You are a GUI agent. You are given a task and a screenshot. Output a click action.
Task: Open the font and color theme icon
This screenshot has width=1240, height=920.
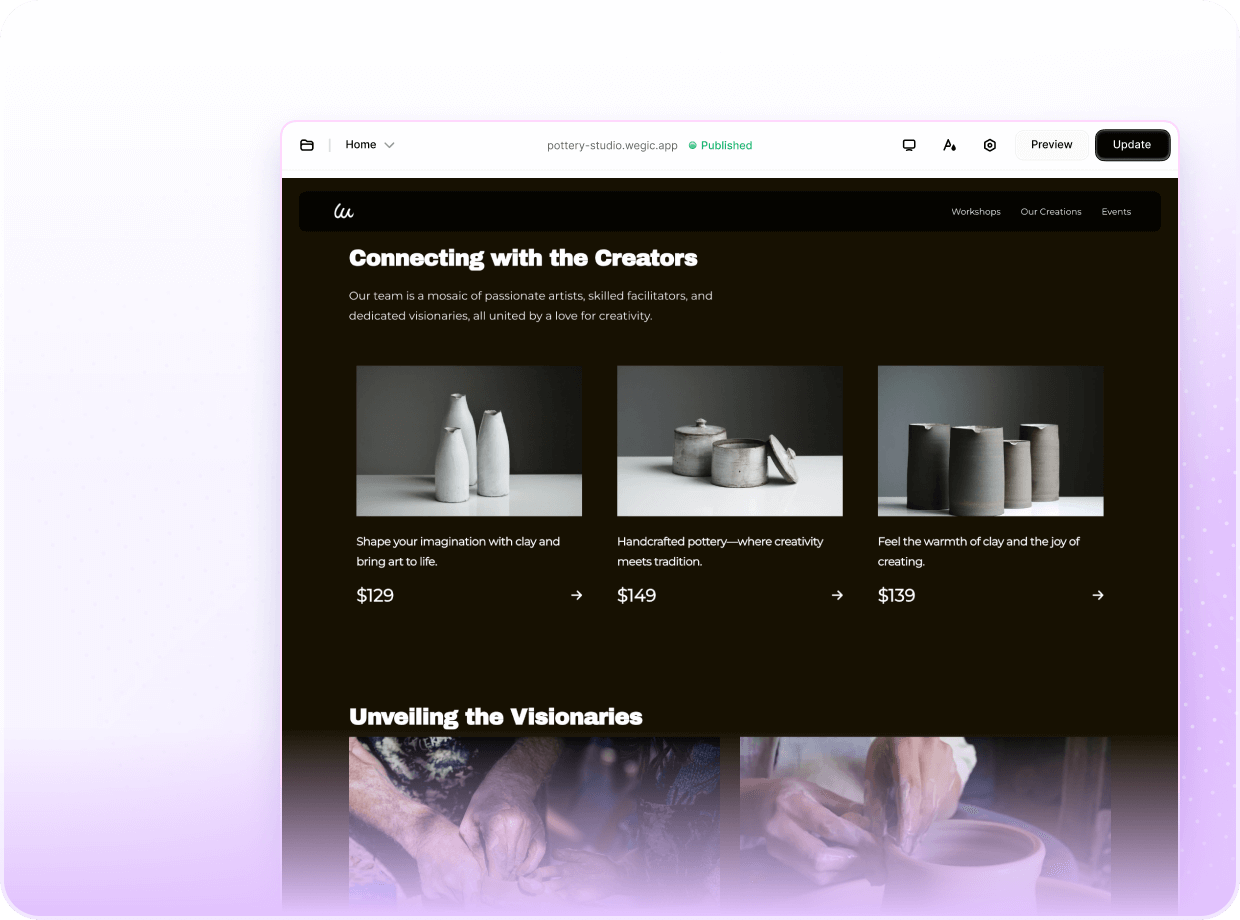949,145
